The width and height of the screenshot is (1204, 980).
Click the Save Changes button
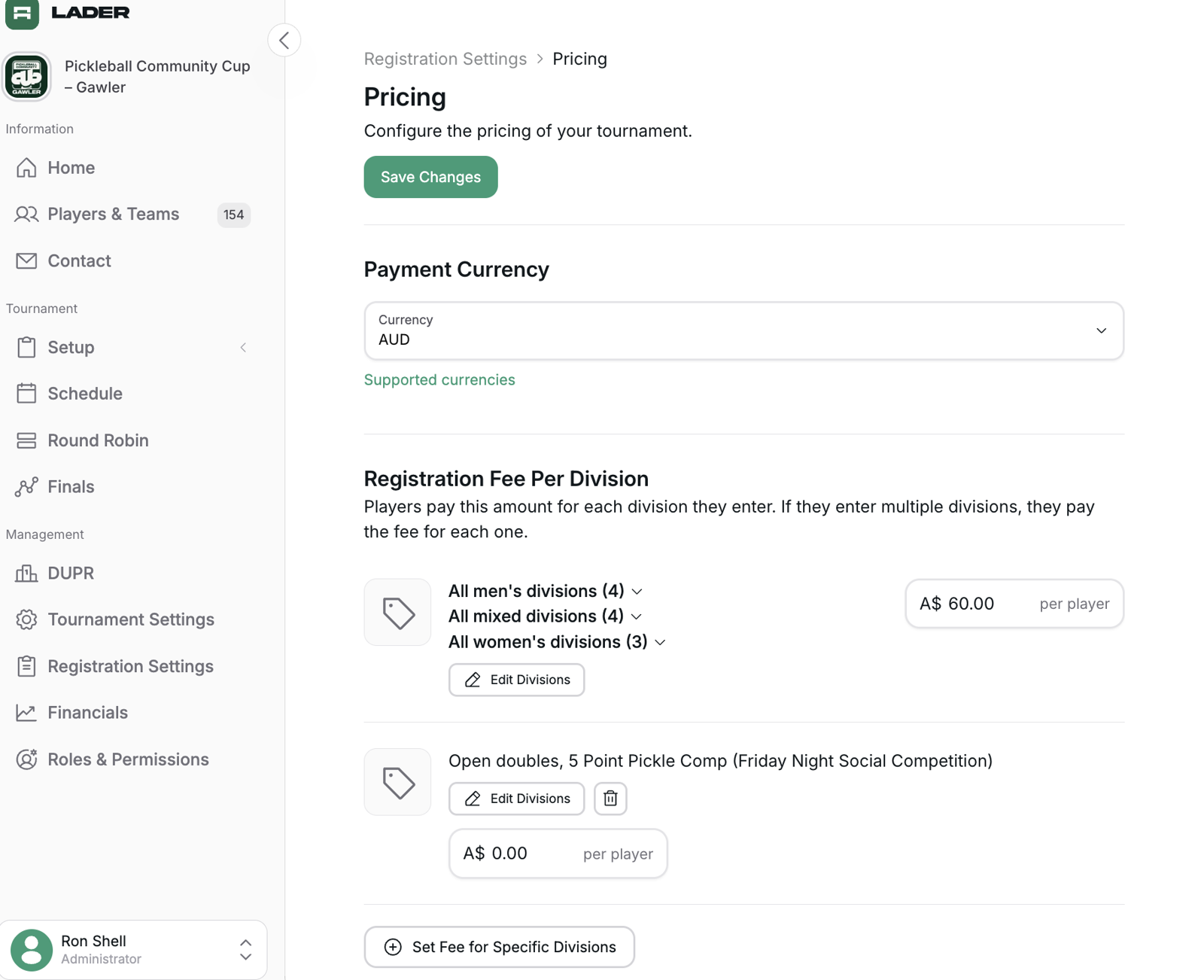click(430, 177)
